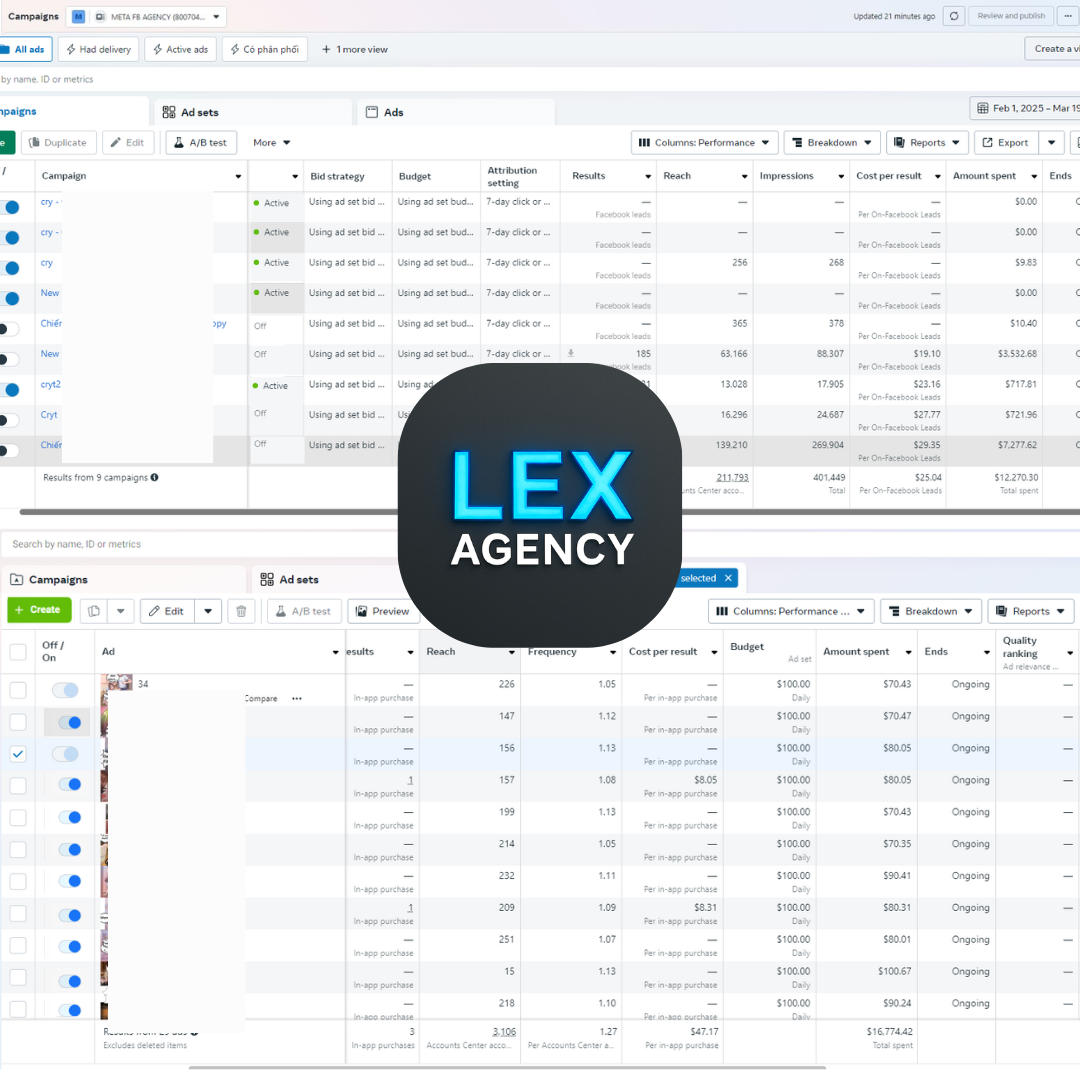
Task: Click the upper table horizontal scrollbar
Action: (x=550, y=512)
